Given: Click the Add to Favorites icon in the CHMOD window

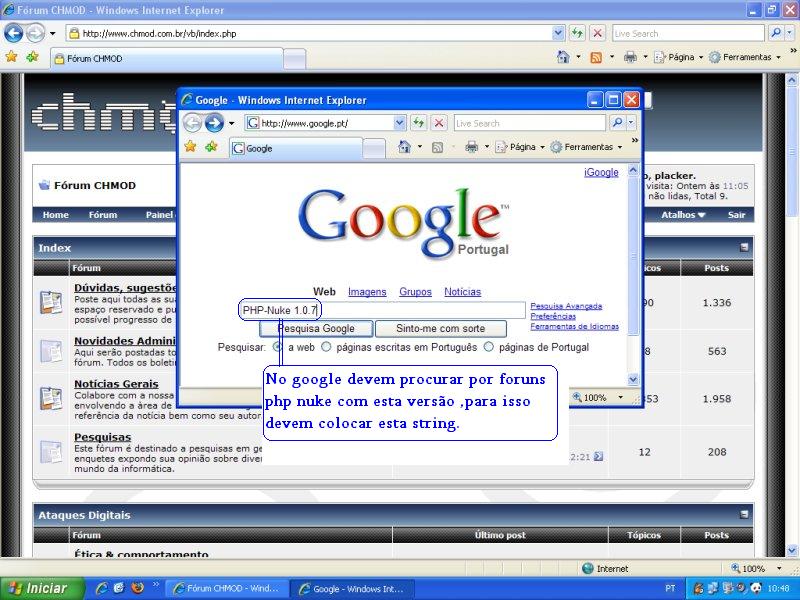Looking at the screenshot, I should 33,57.
